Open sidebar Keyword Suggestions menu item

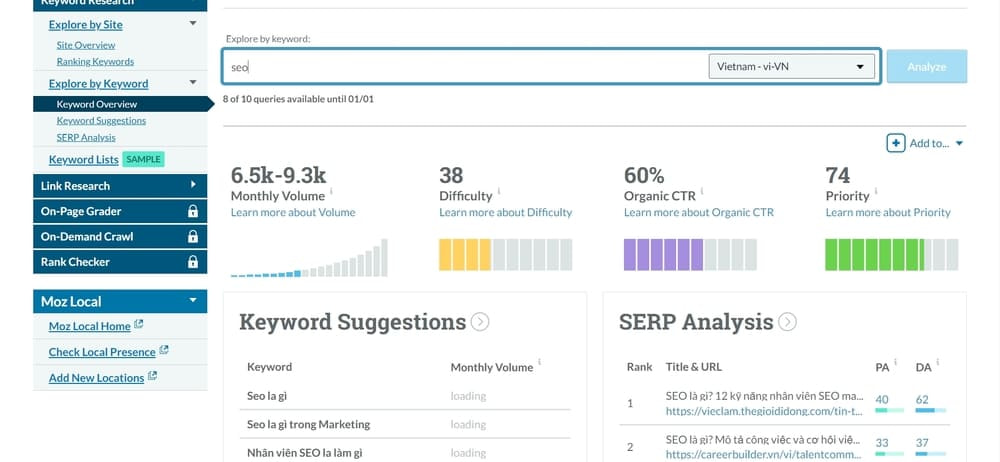tap(101, 121)
